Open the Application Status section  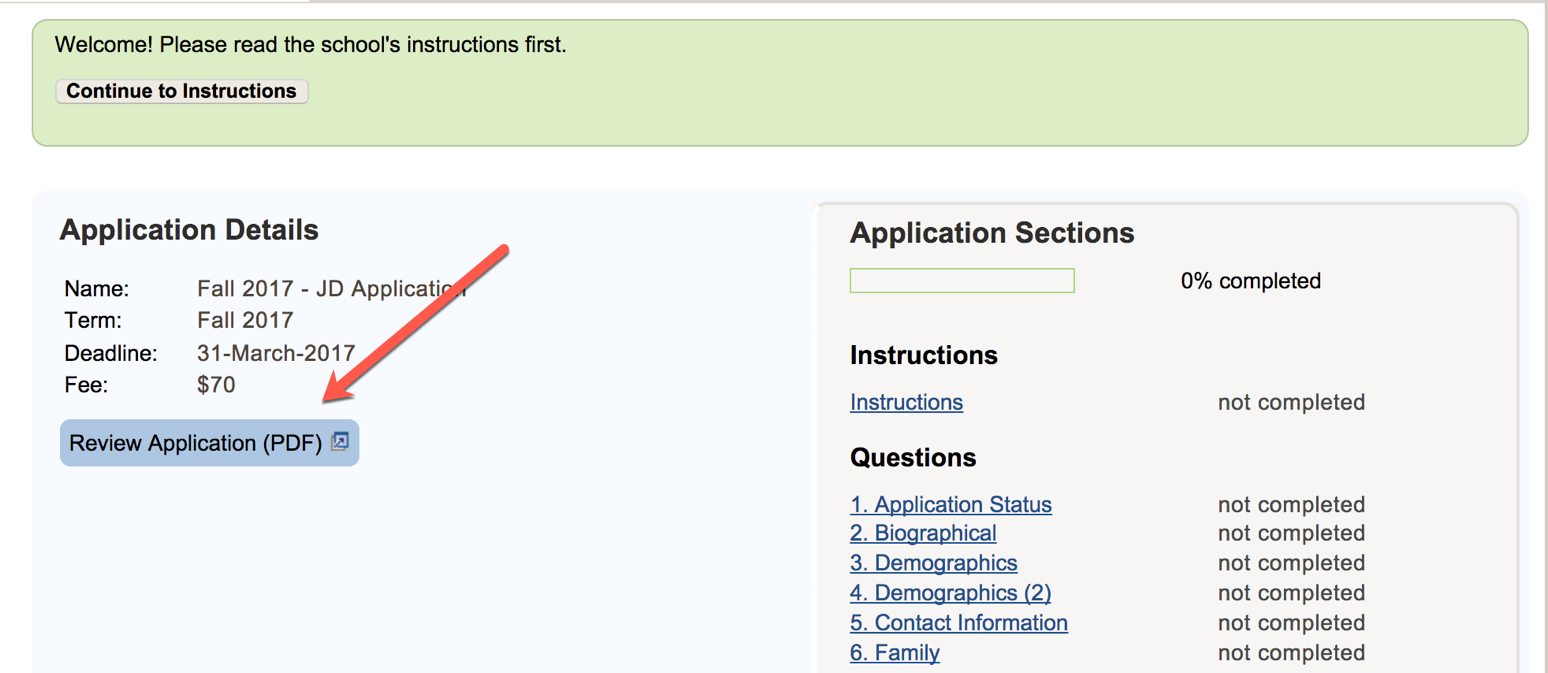point(949,504)
